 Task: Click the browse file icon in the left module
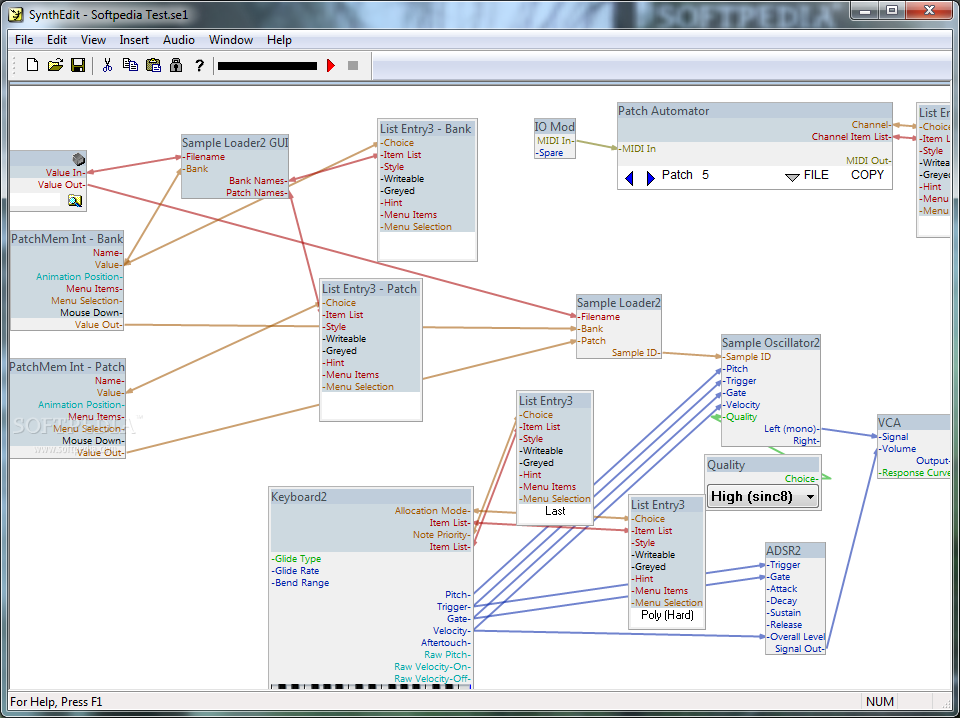tap(75, 201)
